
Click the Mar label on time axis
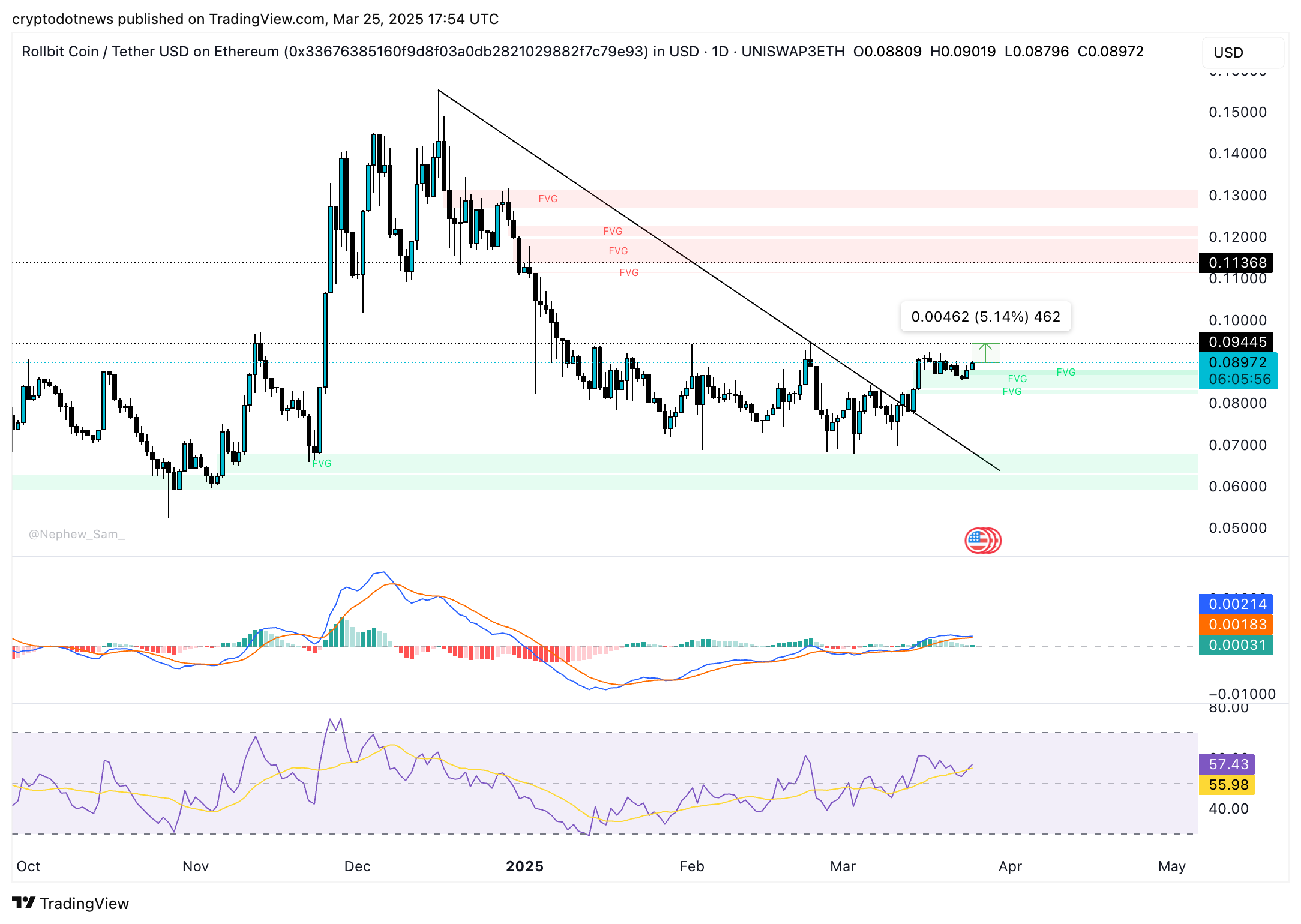tap(843, 866)
